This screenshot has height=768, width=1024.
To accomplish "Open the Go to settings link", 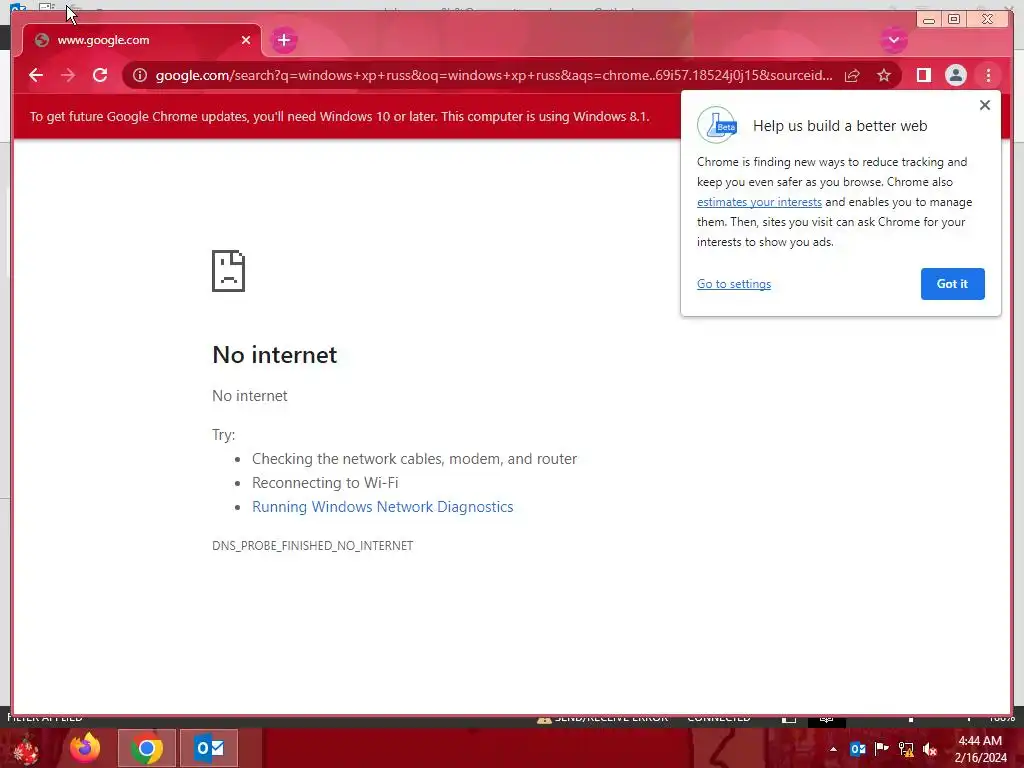I will pyautogui.click(x=733, y=284).
